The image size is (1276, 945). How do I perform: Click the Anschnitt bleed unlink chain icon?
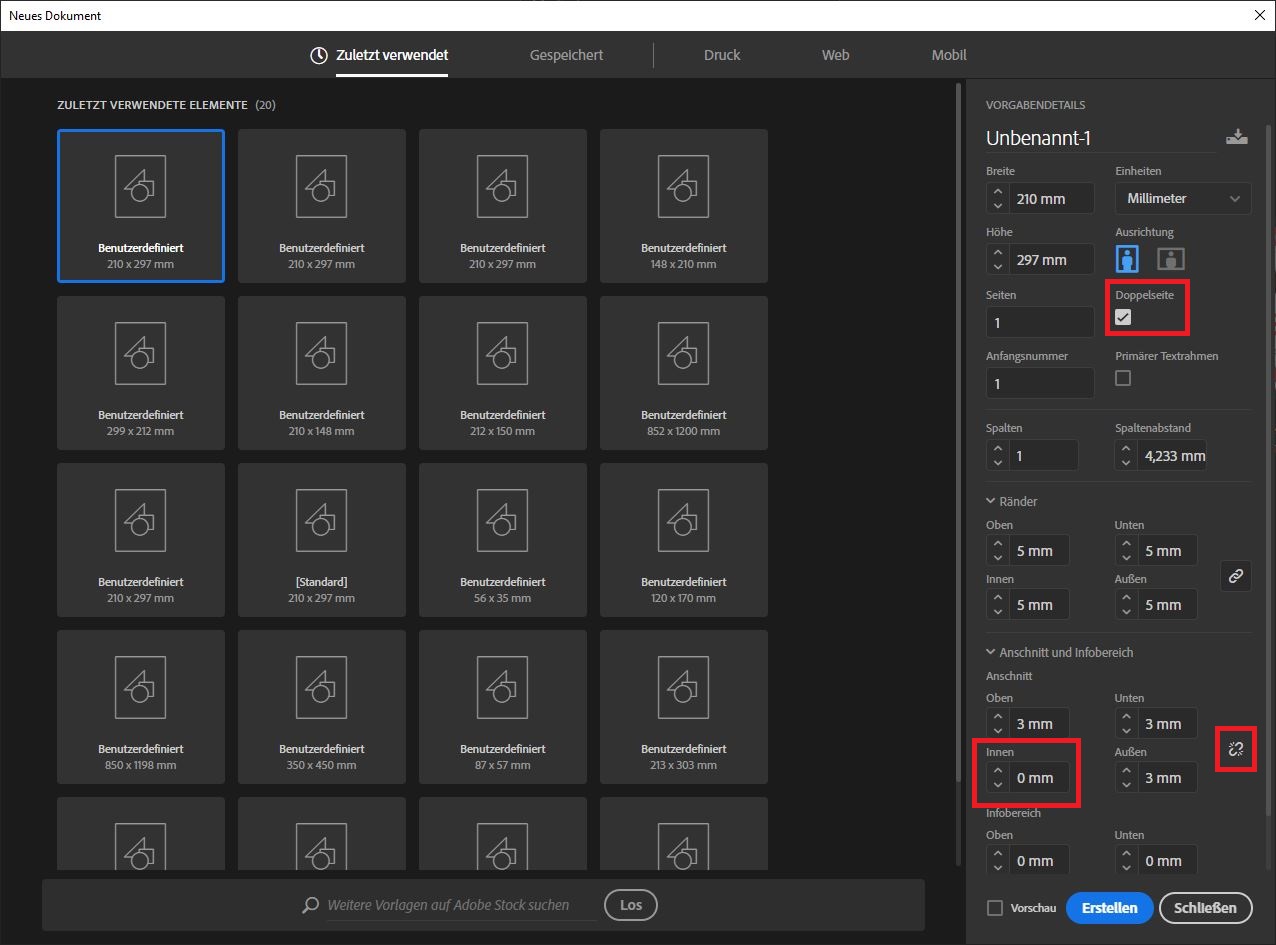click(x=1236, y=749)
